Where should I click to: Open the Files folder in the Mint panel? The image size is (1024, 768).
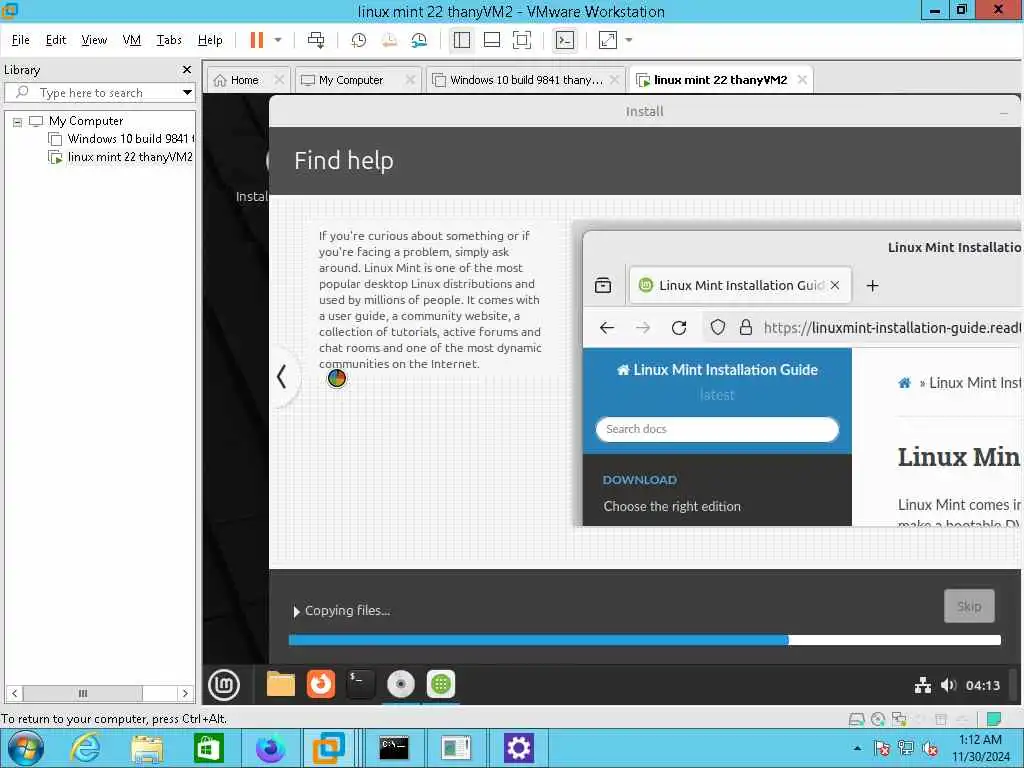[281, 684]
